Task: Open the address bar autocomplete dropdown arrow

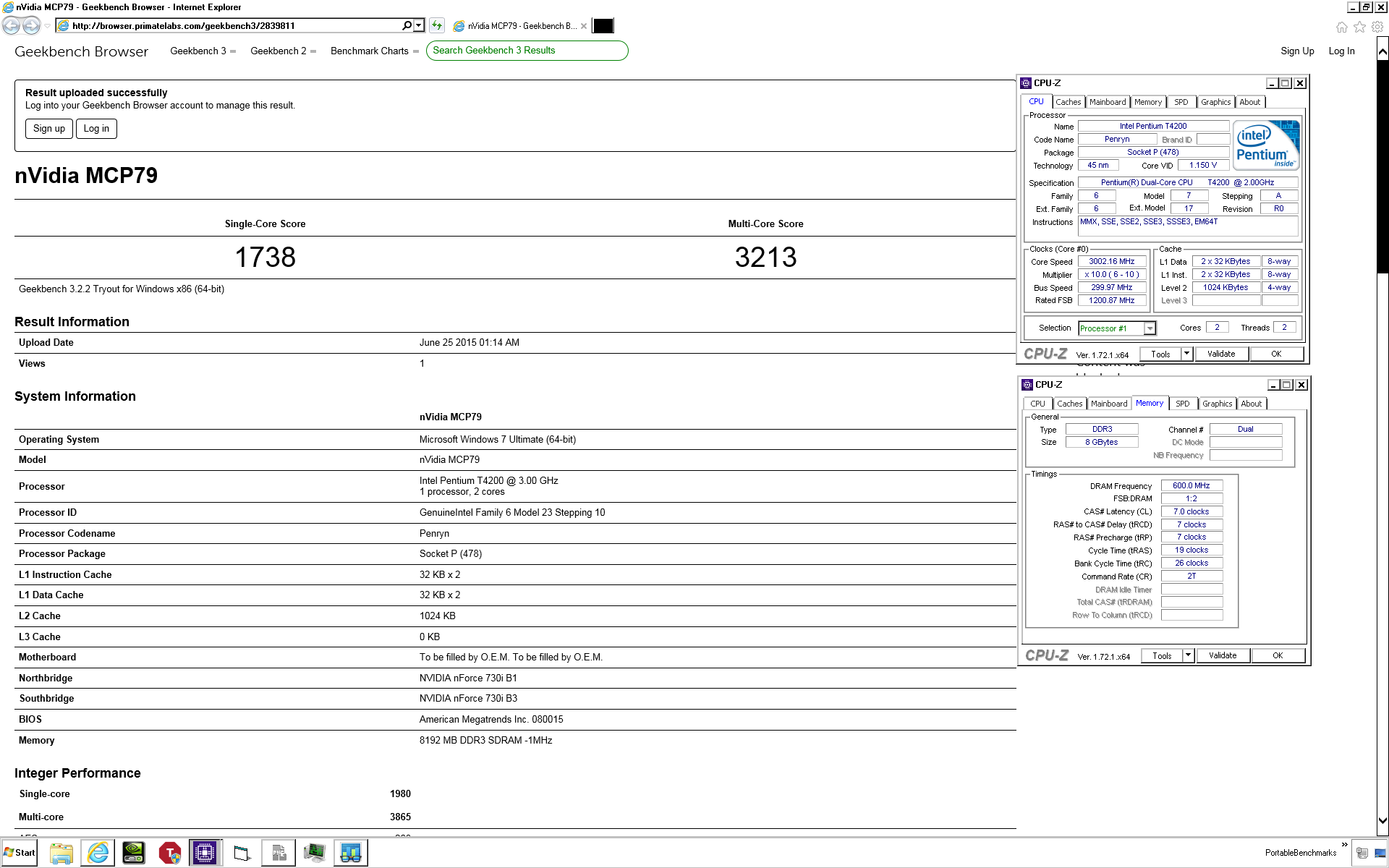Action: (419, 25)
